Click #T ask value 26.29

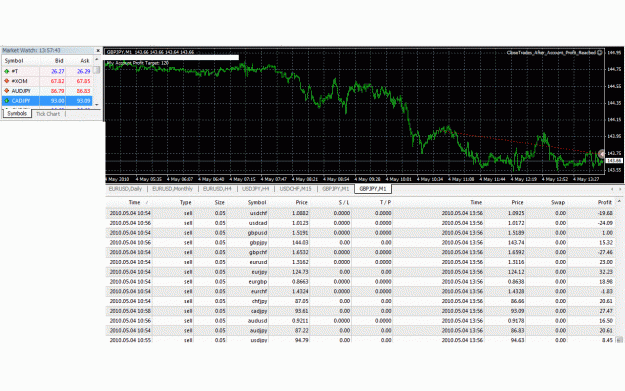[x=83, y=71]
